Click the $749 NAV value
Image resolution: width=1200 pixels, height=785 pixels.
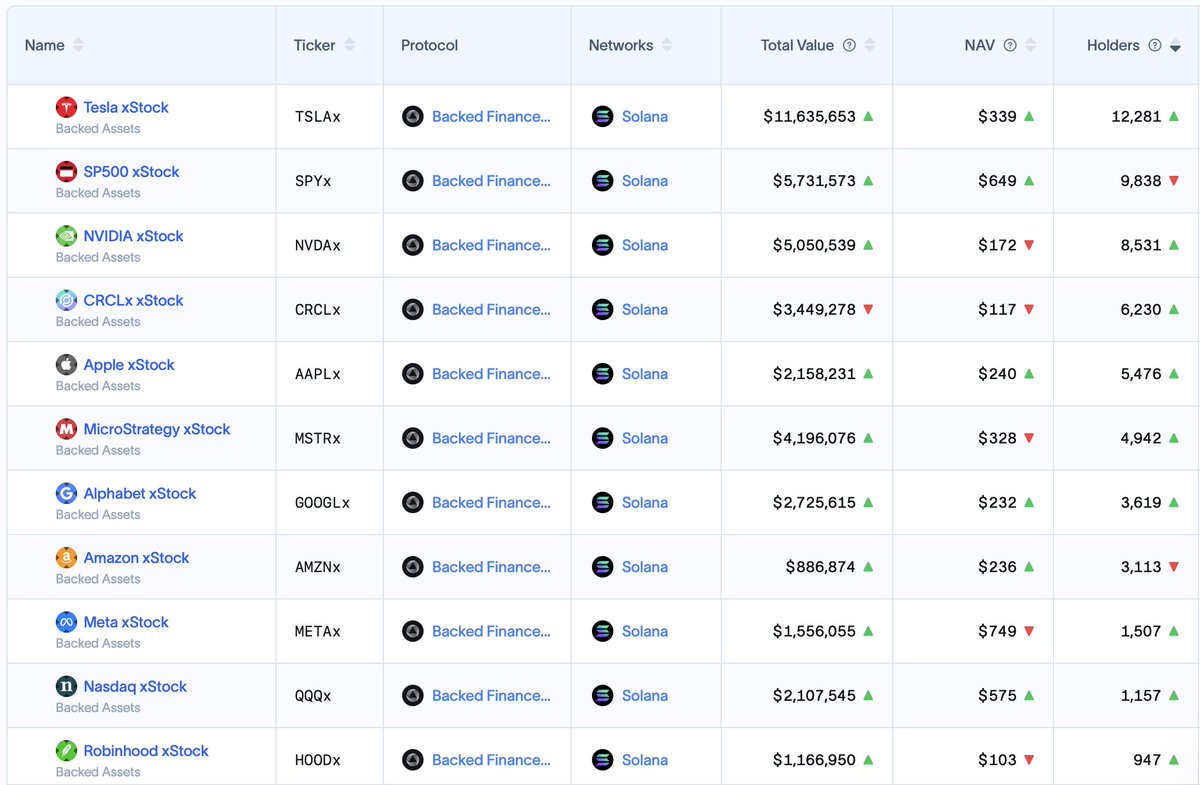997,631
